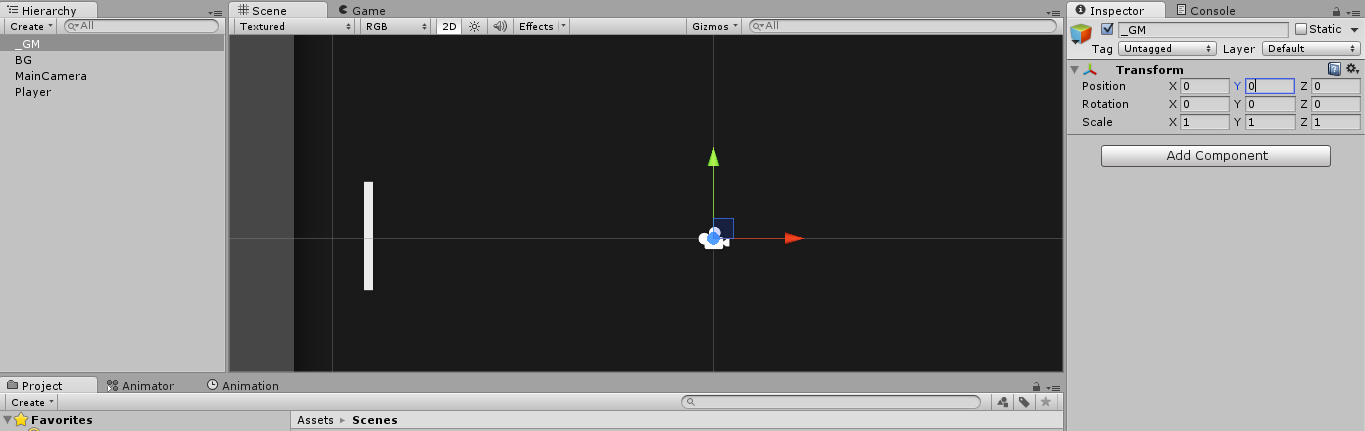
Task: Click the camera gizmo icon in scene
Action: tap(712, 238)
